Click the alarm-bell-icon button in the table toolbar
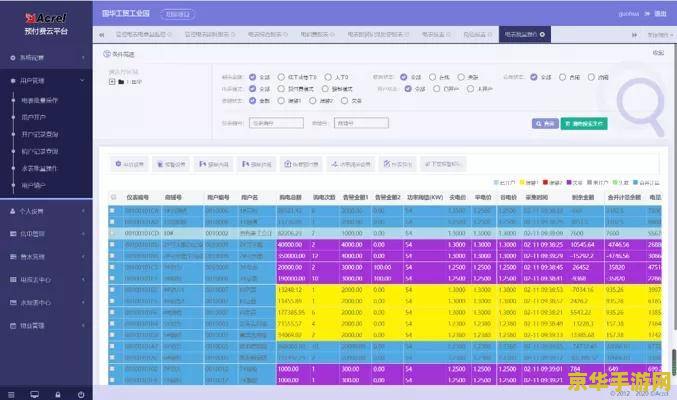The image size is (677, 400). click(171, 164)
